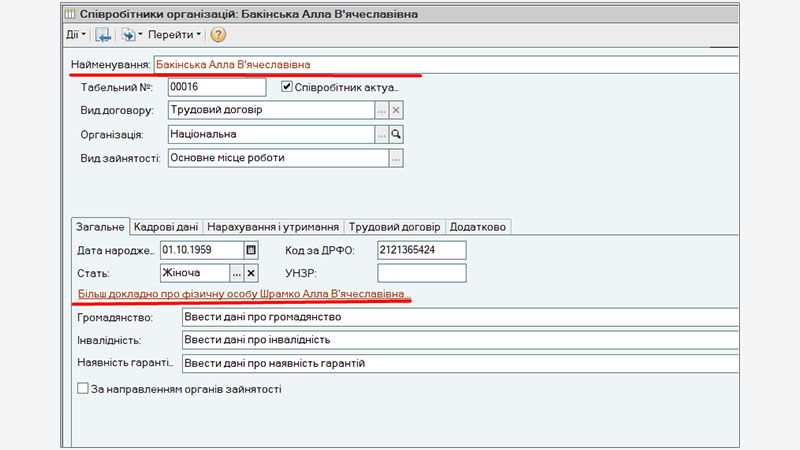Open the Дії dropdown menu
The width and height of the screenshot is (800, 450).
(76, 35)
